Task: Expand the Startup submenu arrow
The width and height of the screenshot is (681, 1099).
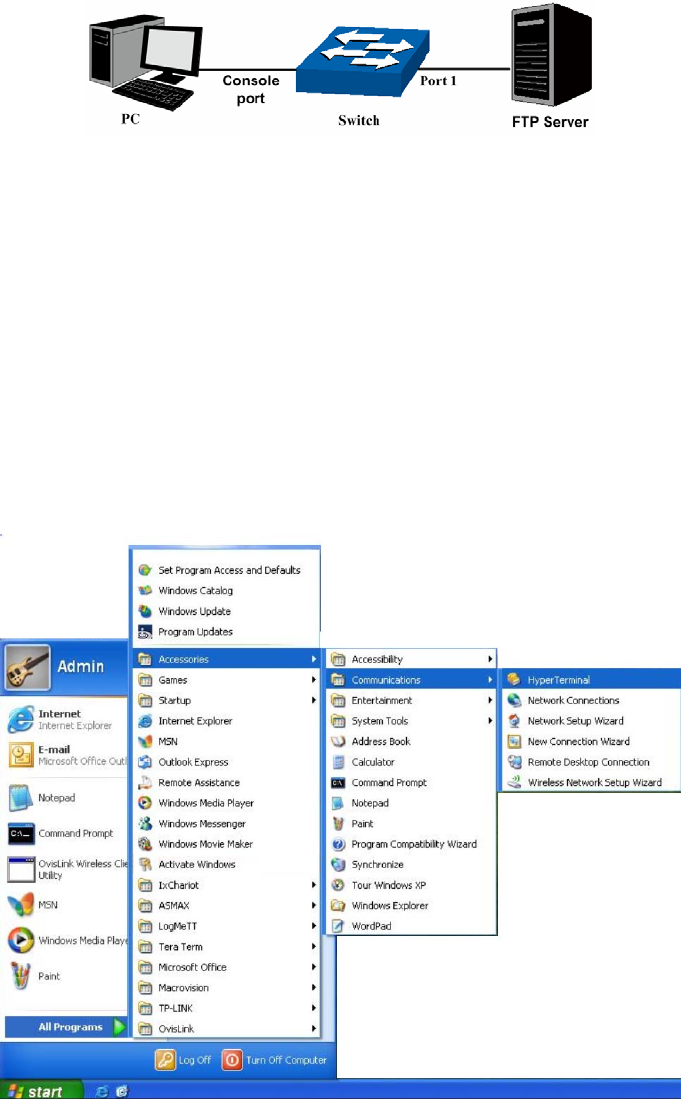Action: (313, 700)
